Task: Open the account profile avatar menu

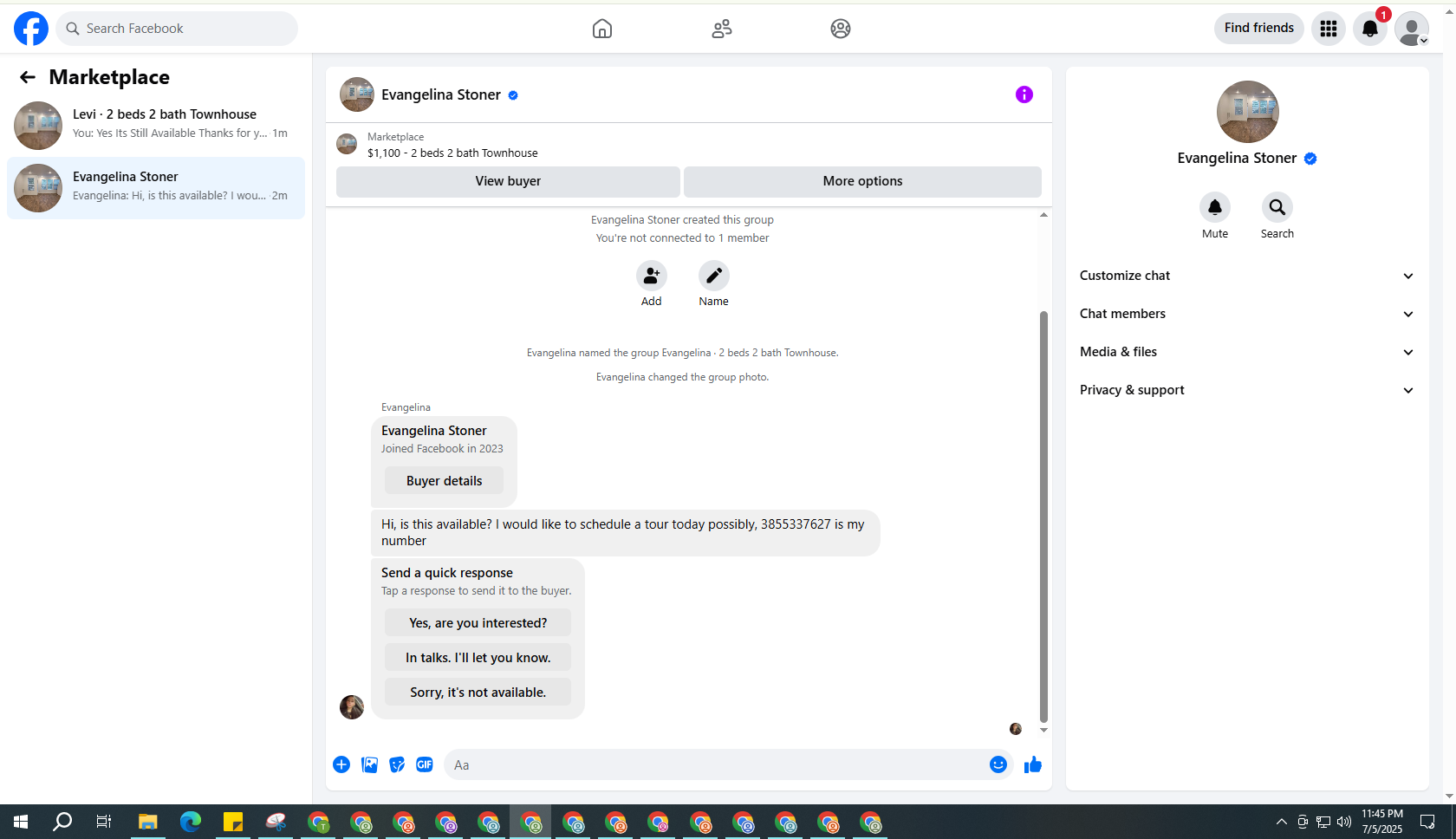Action: click(1412, 29)
